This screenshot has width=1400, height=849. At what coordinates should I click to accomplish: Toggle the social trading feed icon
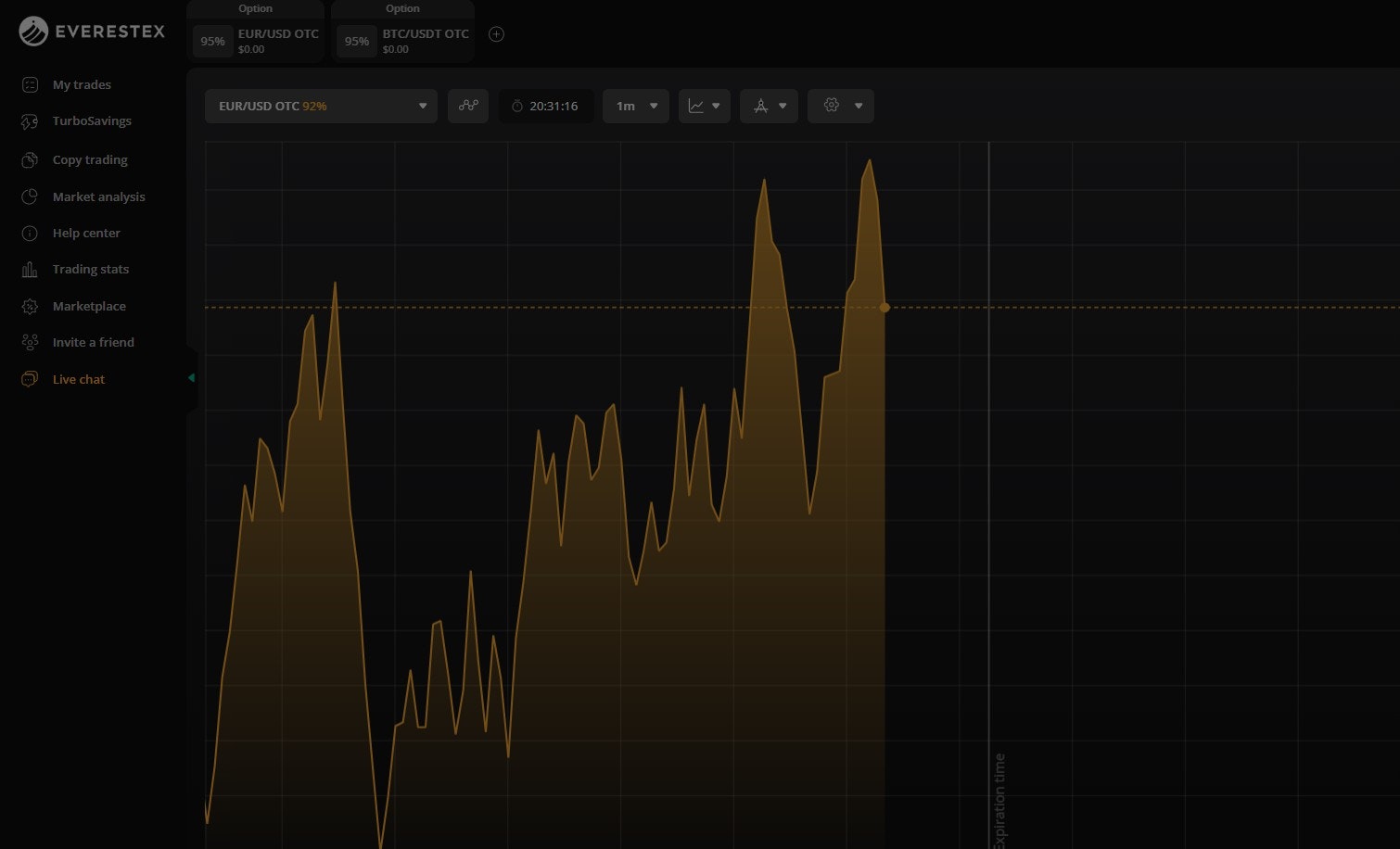[468, 106]
